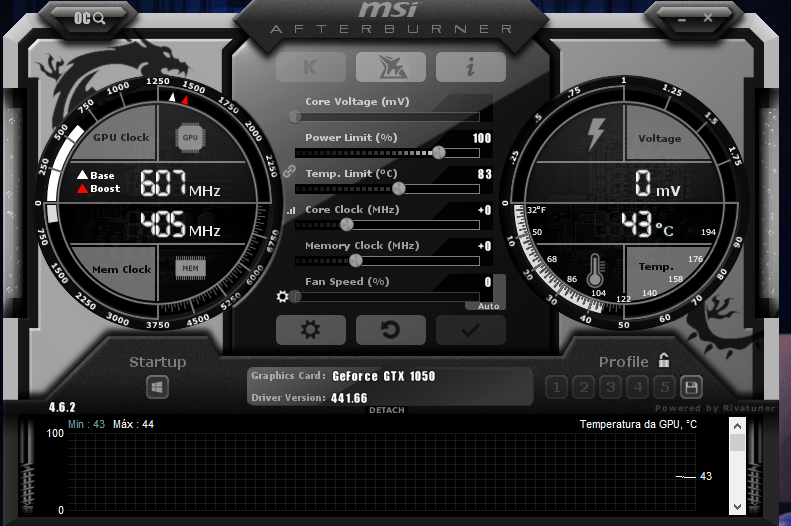The height and width of the screenshot is (526, 791).
Task: Click the driver version 441.66 text
Action: coord(349,398)
